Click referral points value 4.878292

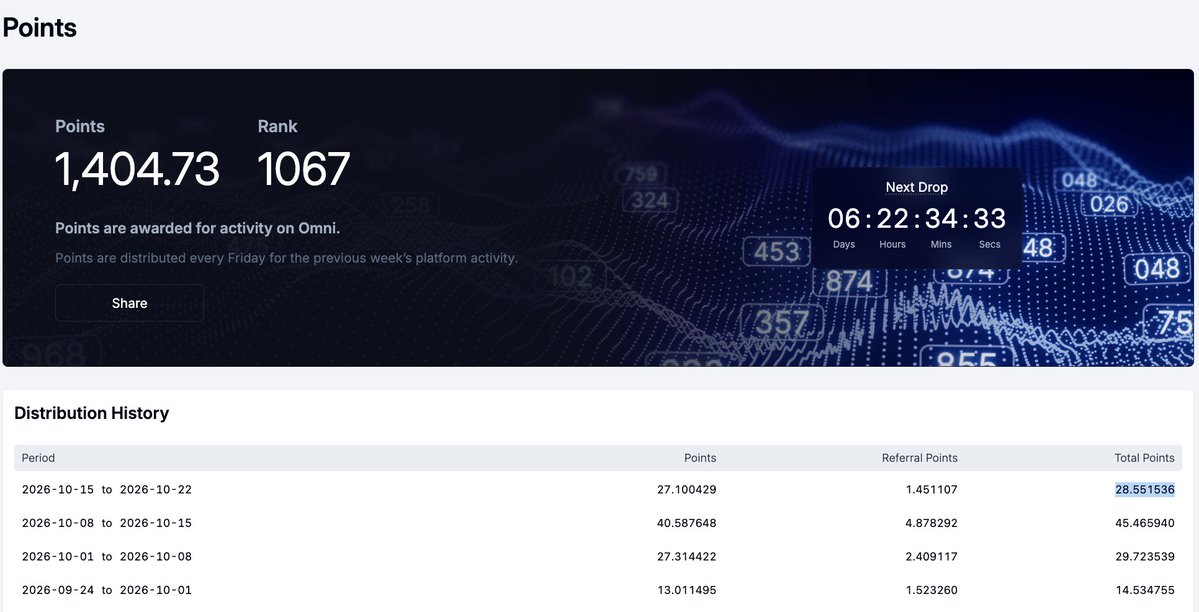[931, 523]
